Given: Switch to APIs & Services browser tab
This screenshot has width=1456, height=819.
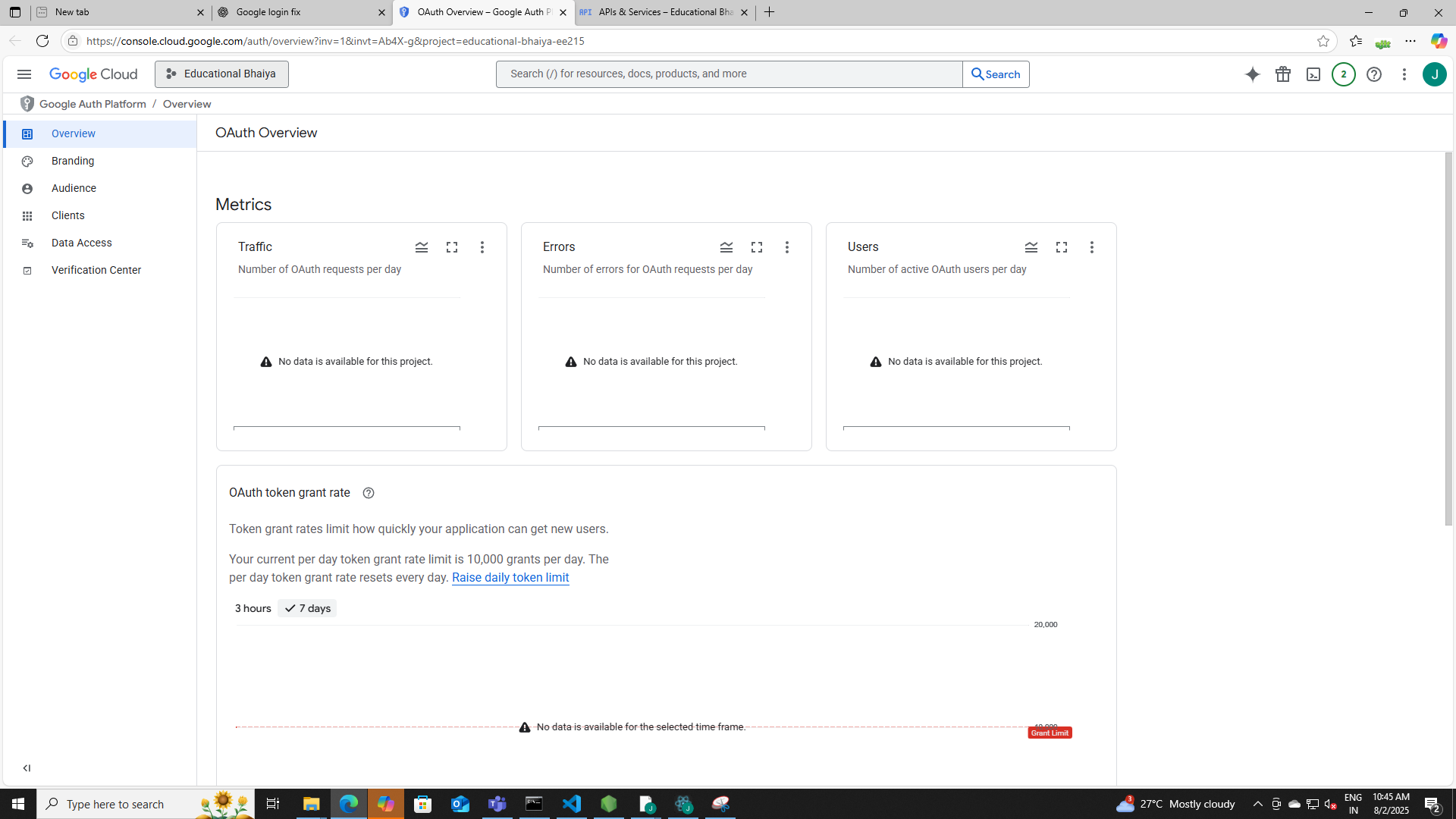Looking at the screenshot, I should 660,12.
